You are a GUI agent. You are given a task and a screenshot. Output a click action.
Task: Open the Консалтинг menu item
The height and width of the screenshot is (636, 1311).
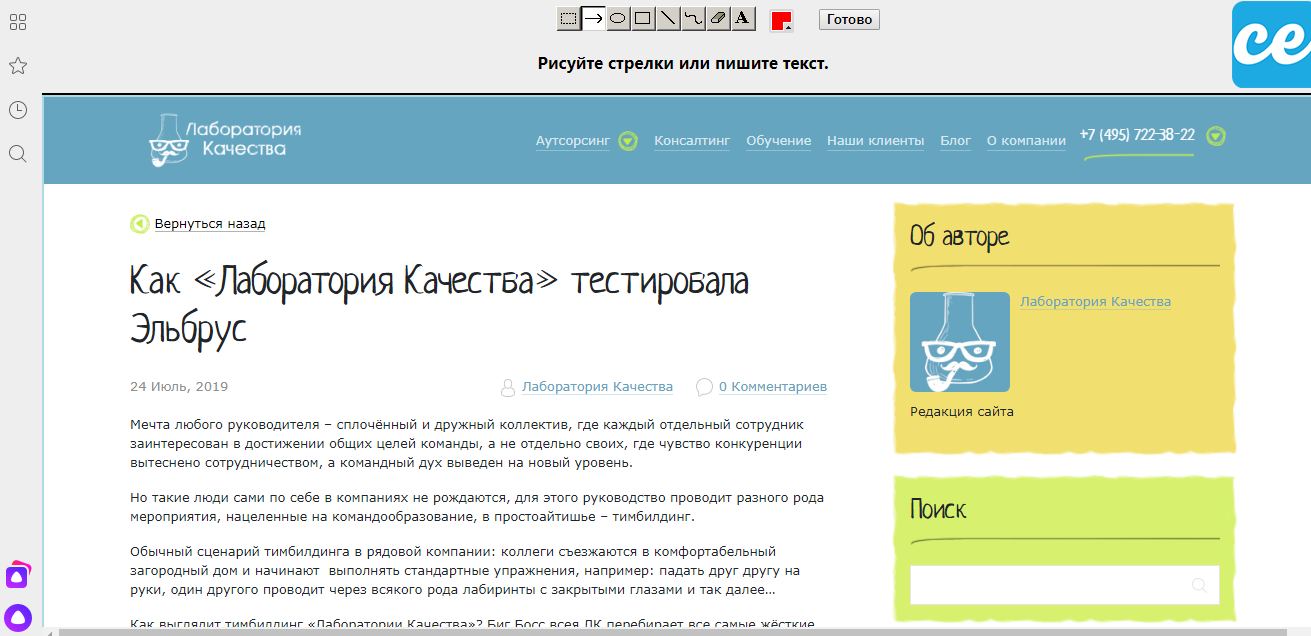pos(692,141)
